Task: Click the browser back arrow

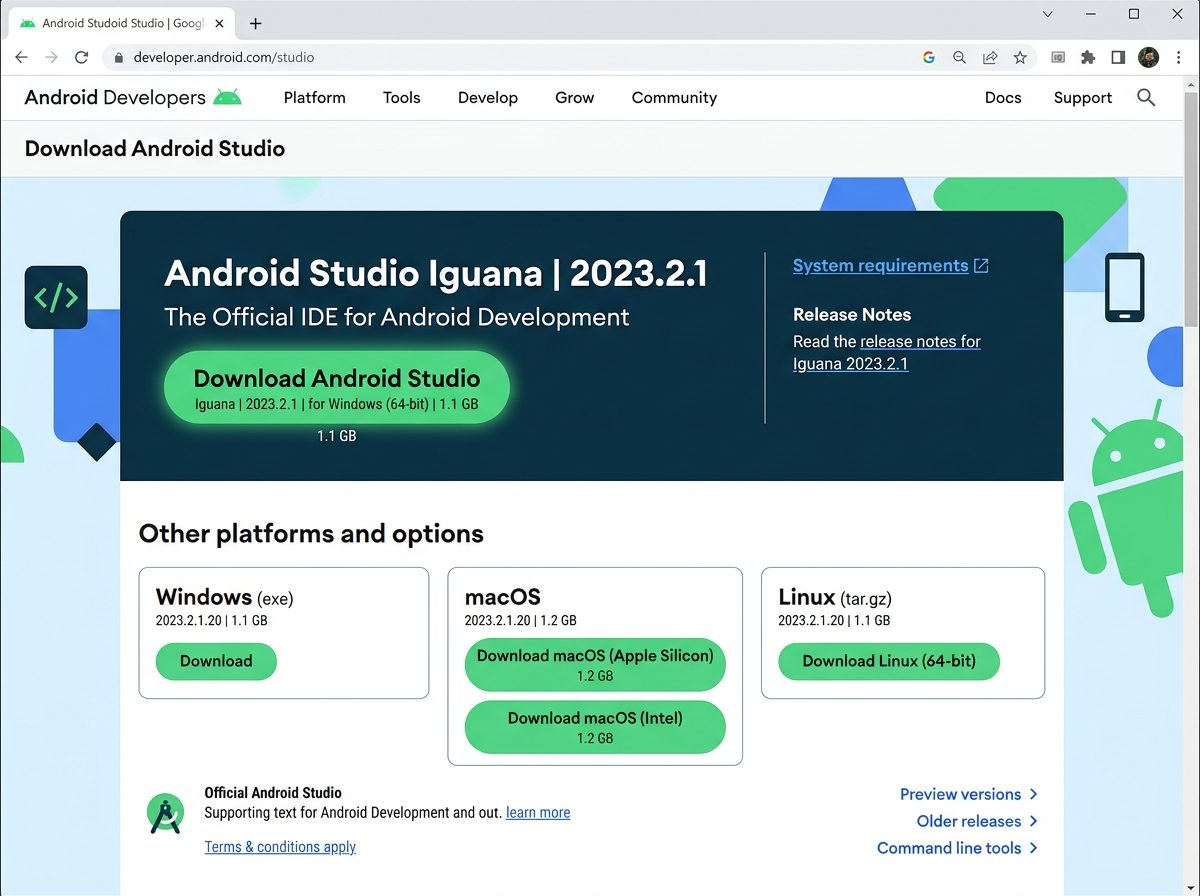Action: coord(21,58)
